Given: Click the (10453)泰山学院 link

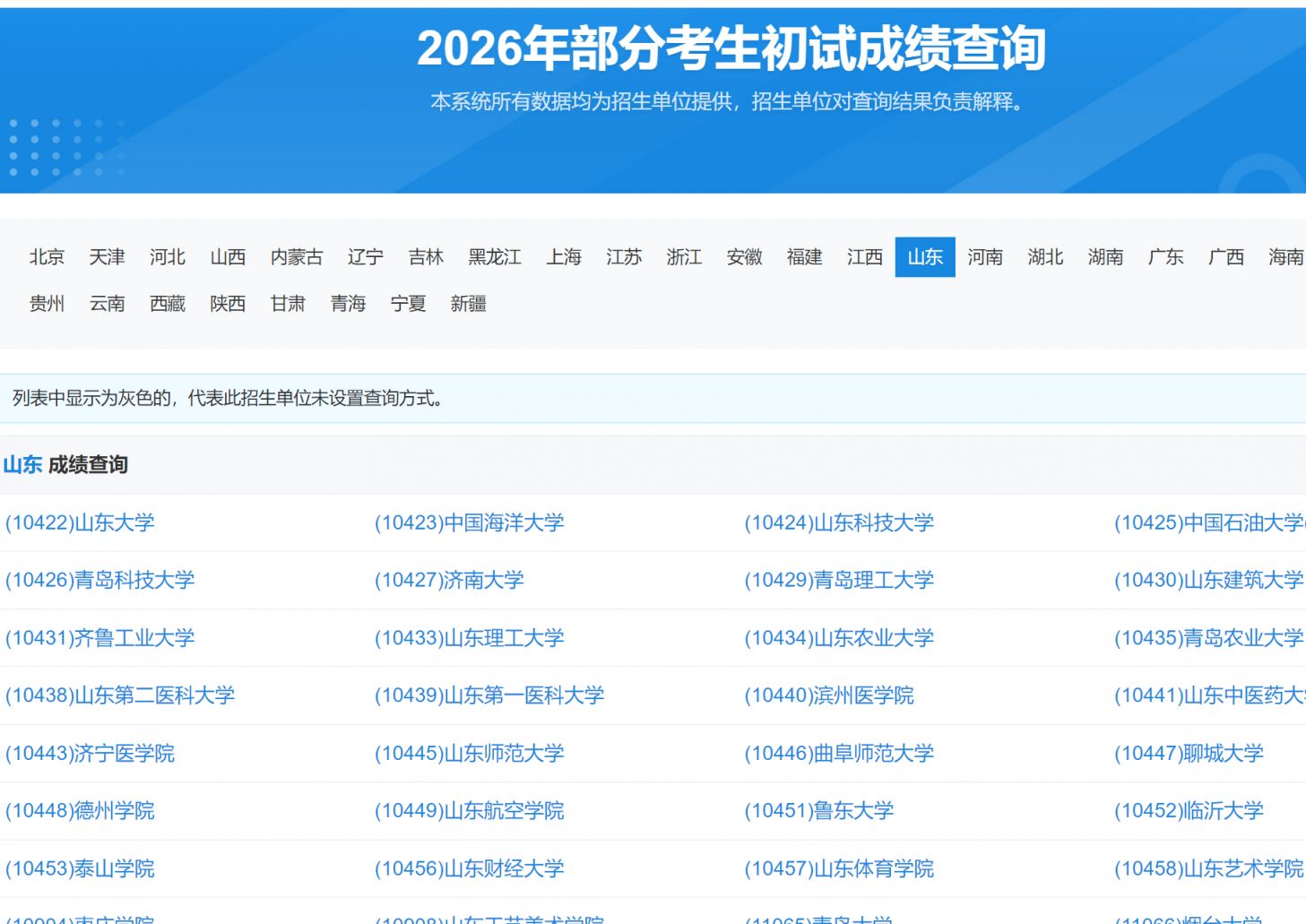Looking at the screenshot, I should [x=80, y=868].
